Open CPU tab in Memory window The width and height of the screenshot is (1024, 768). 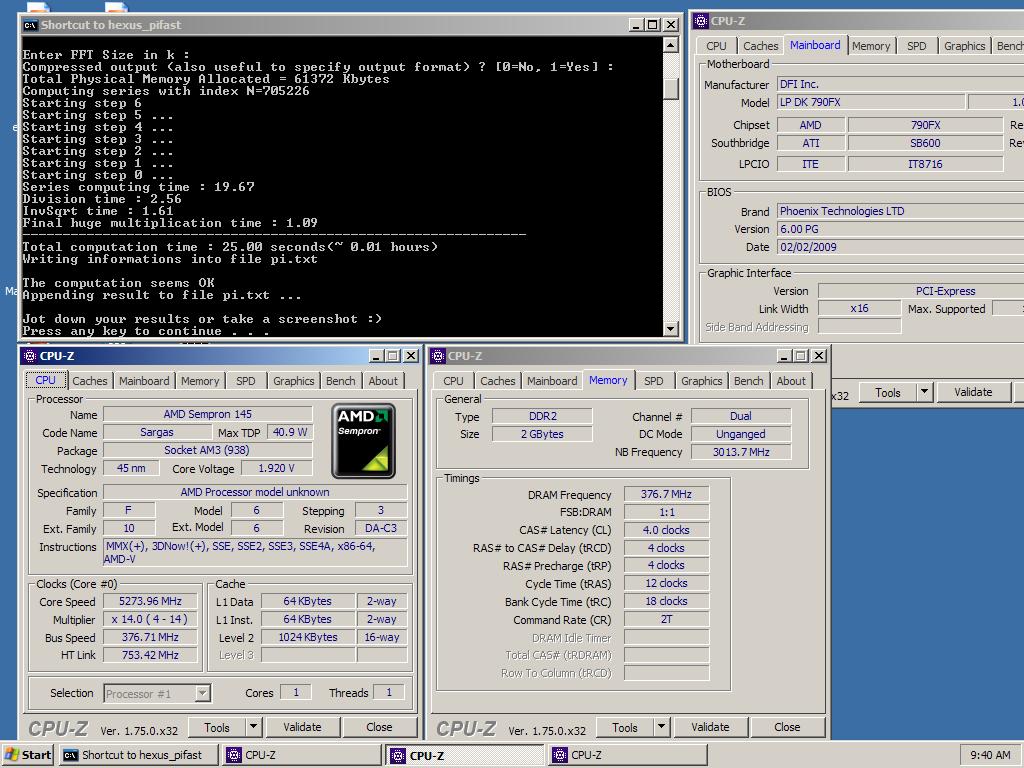coord(453,381)
